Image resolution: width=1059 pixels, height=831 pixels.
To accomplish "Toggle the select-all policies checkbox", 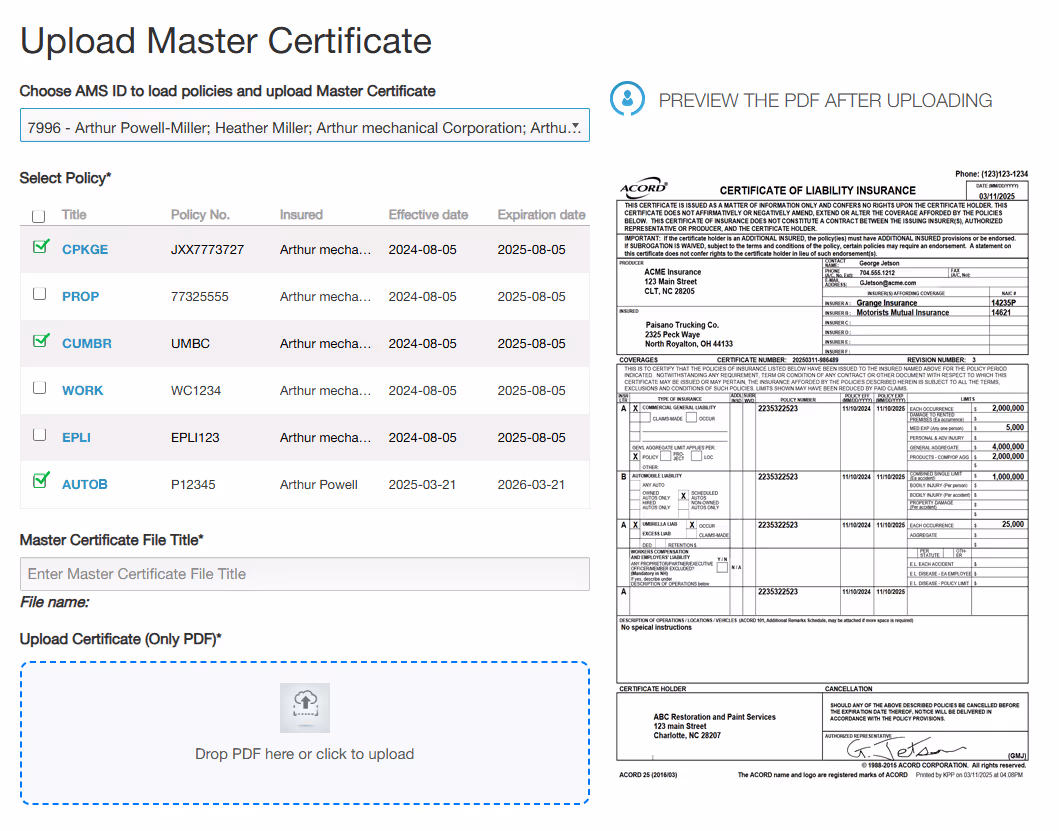I will click(38, 216).
